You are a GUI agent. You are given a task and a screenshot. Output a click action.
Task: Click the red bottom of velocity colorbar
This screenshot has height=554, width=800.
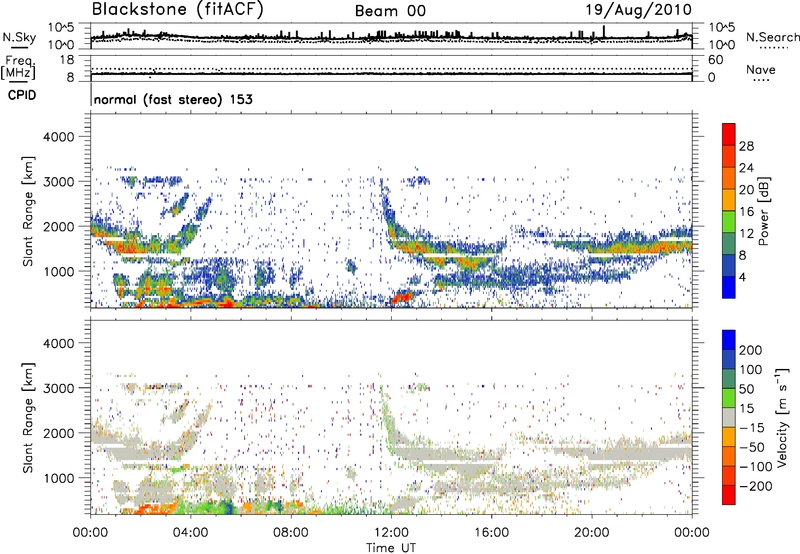[x=729, y=495]
